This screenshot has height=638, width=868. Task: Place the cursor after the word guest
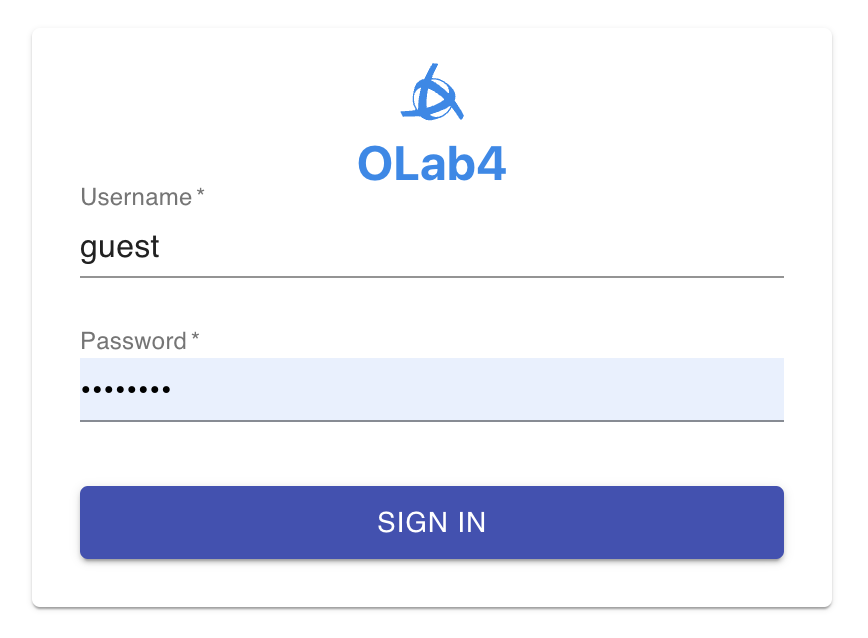161,246
